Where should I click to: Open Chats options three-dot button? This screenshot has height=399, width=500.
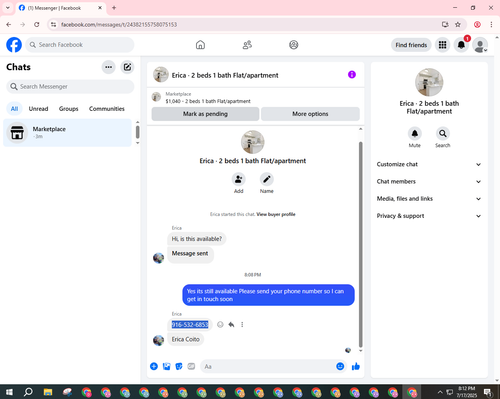108,67
